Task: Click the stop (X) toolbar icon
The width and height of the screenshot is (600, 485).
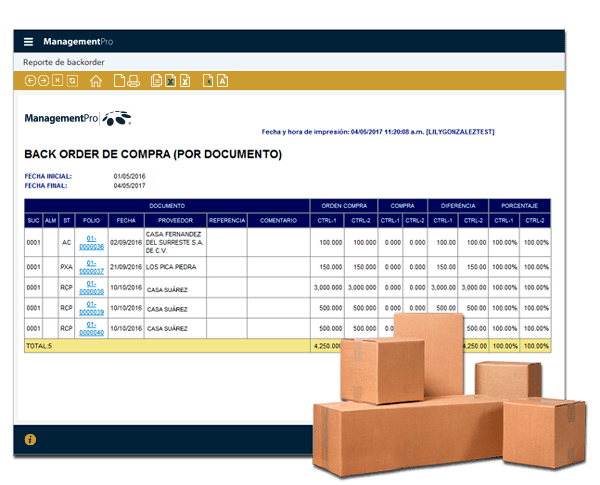Action: (x=57, y=80)
